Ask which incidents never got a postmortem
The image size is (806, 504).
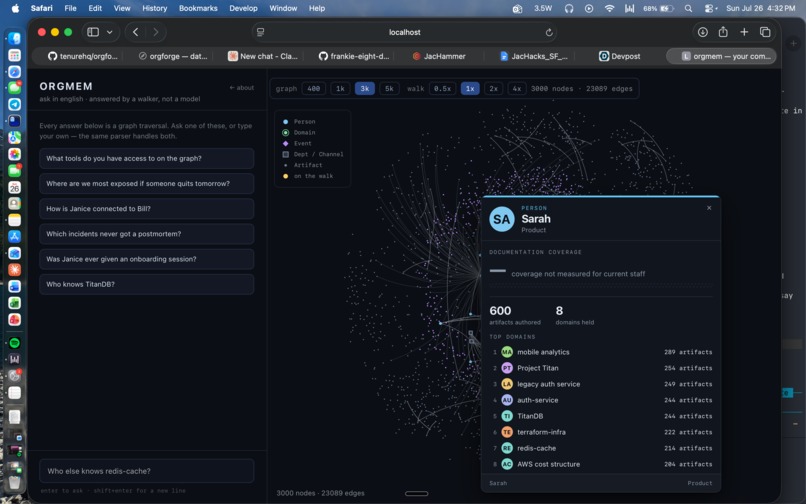[146, 234]
